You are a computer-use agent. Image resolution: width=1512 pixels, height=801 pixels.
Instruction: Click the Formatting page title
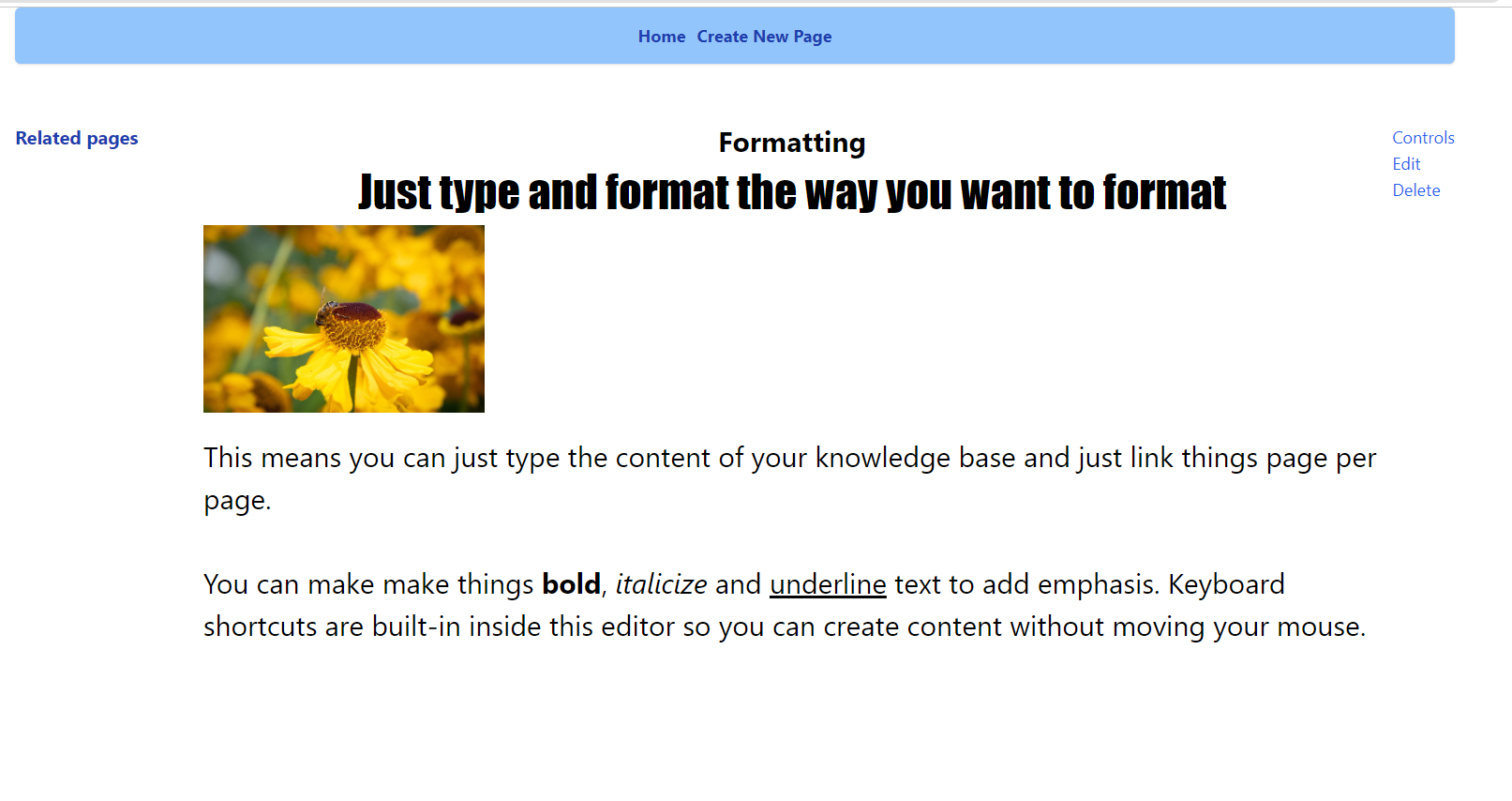click(x=791, y=143)
